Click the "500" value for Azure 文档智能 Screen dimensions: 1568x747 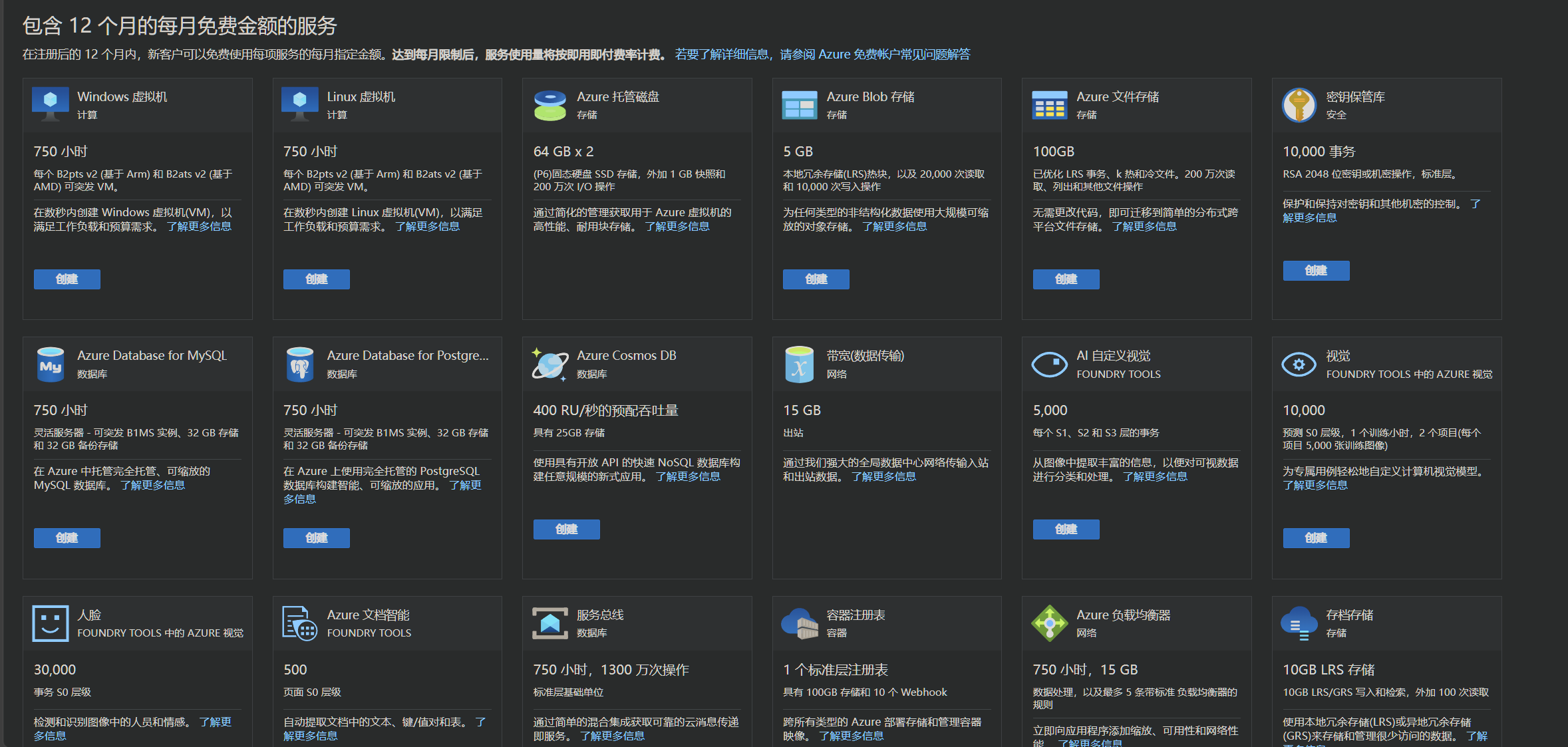(x=295, y=670)
